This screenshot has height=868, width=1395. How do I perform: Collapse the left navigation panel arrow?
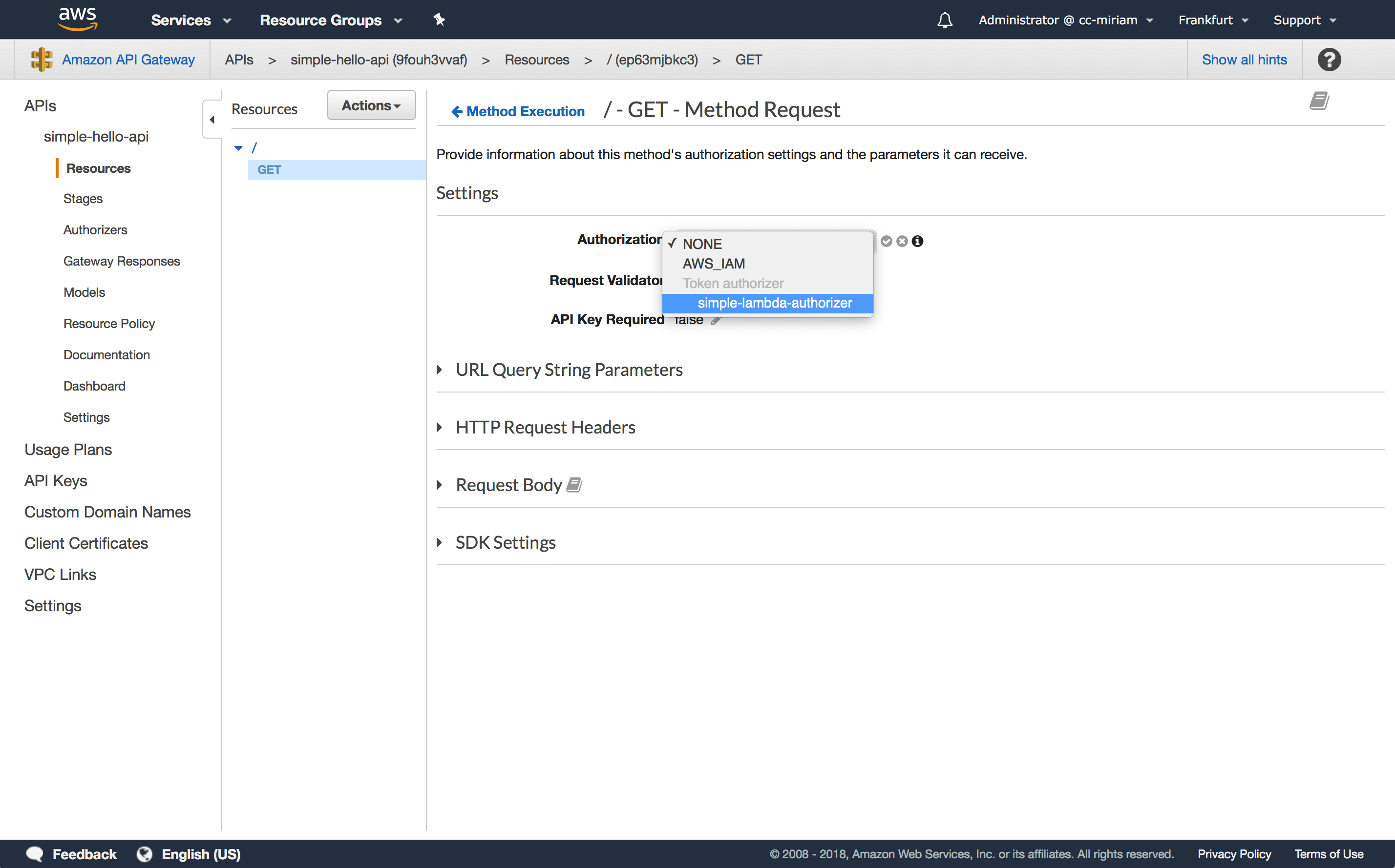pyautogui.click(x=212, y=120)
